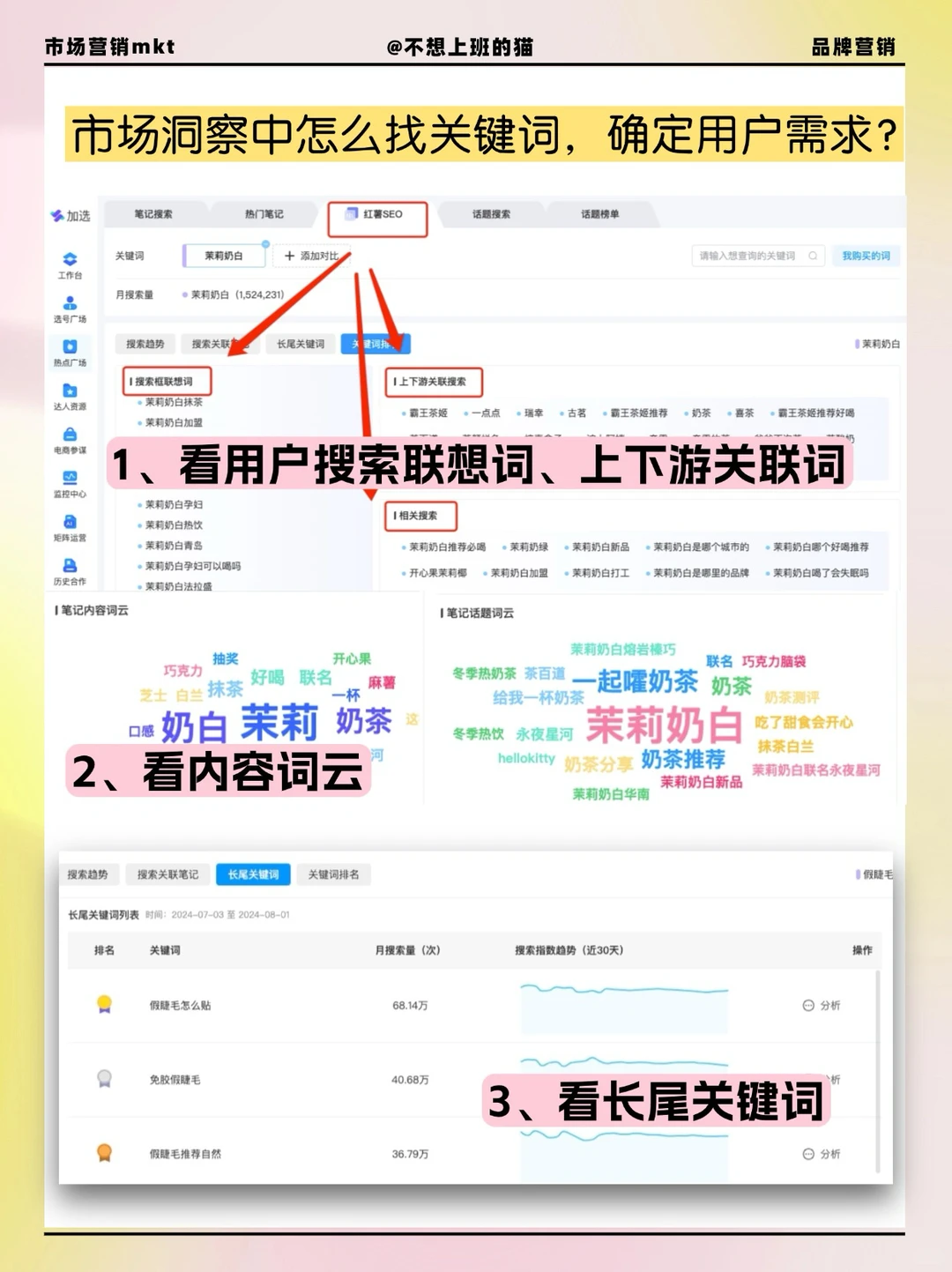952x1272 pixels.
Task: Click 茉莉奶白青岛 suggestion
Action: pos(174,546)
